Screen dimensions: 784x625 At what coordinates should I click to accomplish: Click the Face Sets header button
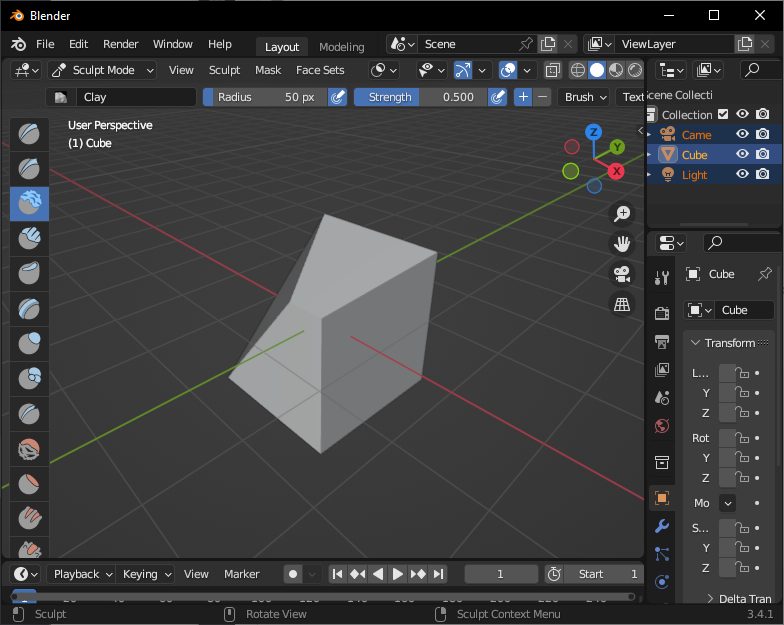[320, 70]
